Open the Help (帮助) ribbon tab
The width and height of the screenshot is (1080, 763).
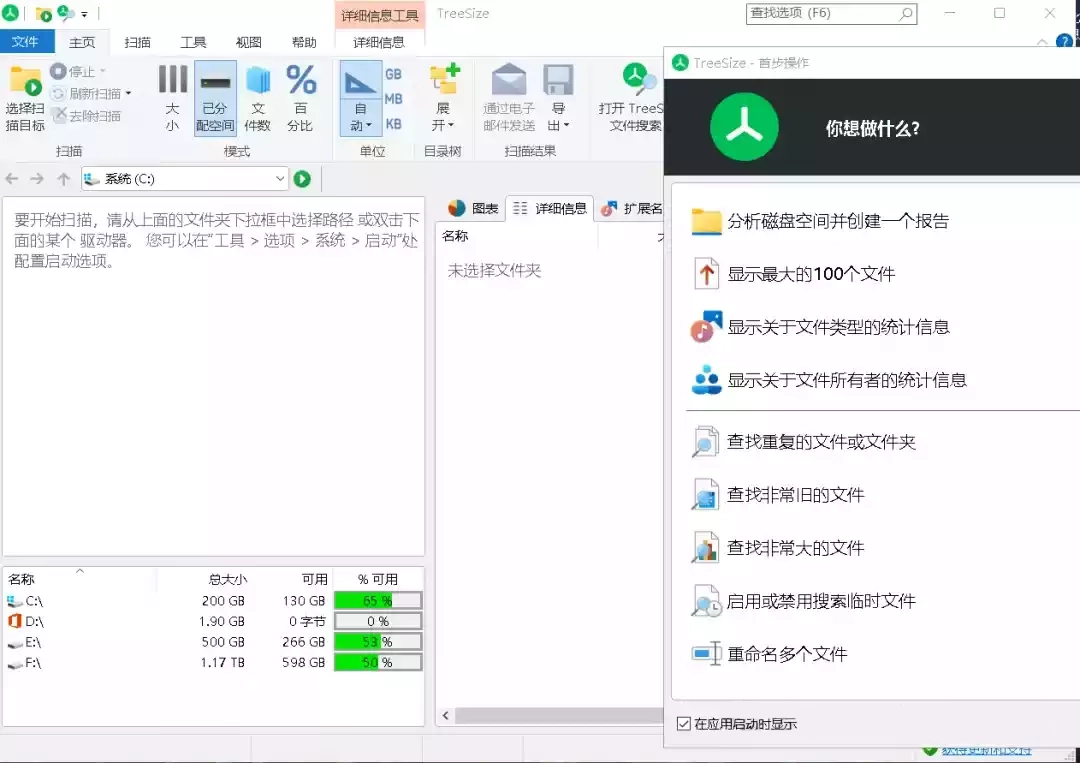pos(304,42)
